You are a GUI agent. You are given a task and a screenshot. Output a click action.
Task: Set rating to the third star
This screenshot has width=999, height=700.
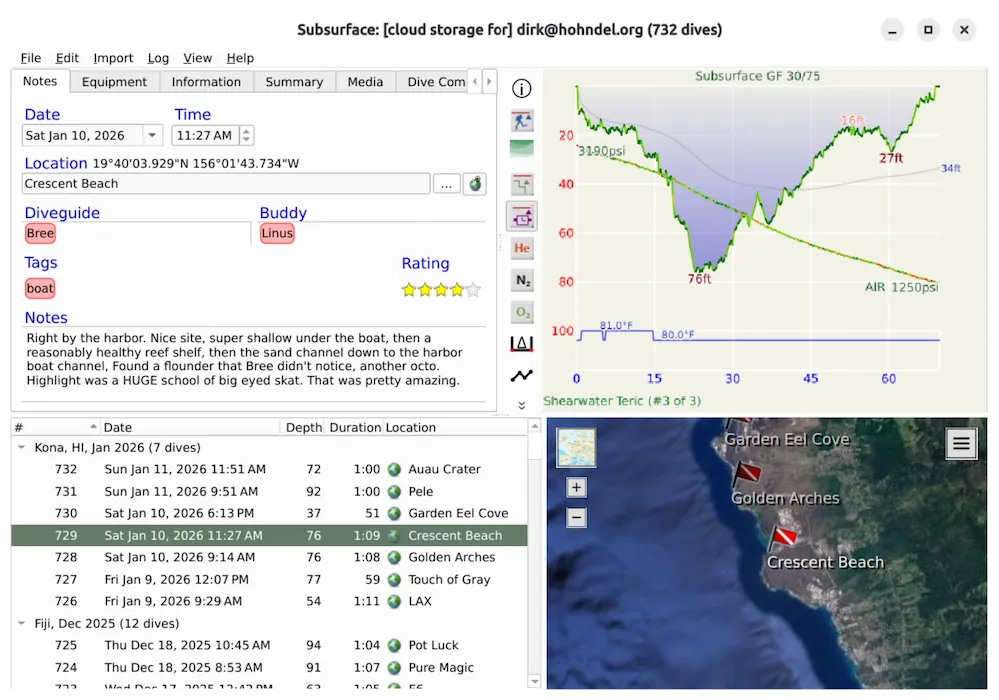[x=441, y=290]
